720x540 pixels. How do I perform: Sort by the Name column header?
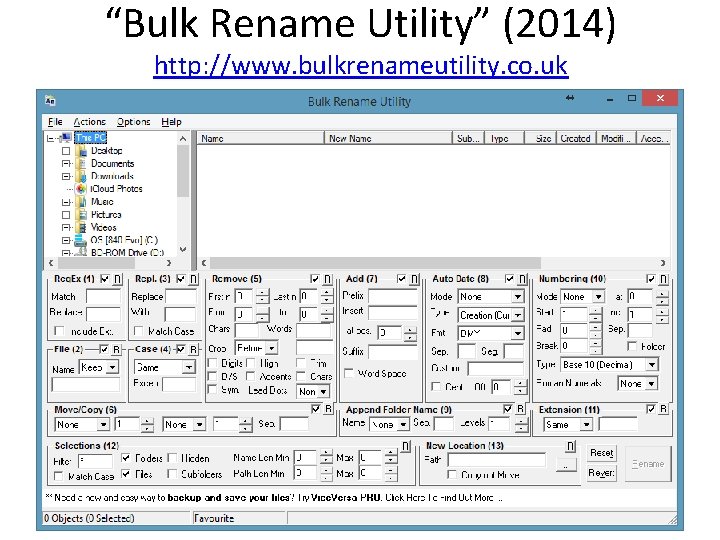(260, 138)
